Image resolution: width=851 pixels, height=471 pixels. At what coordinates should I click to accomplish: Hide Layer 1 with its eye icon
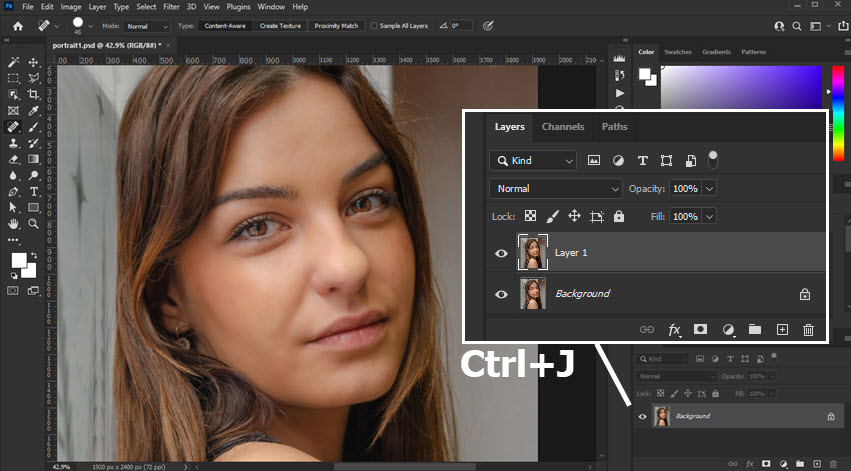point(501,253)
